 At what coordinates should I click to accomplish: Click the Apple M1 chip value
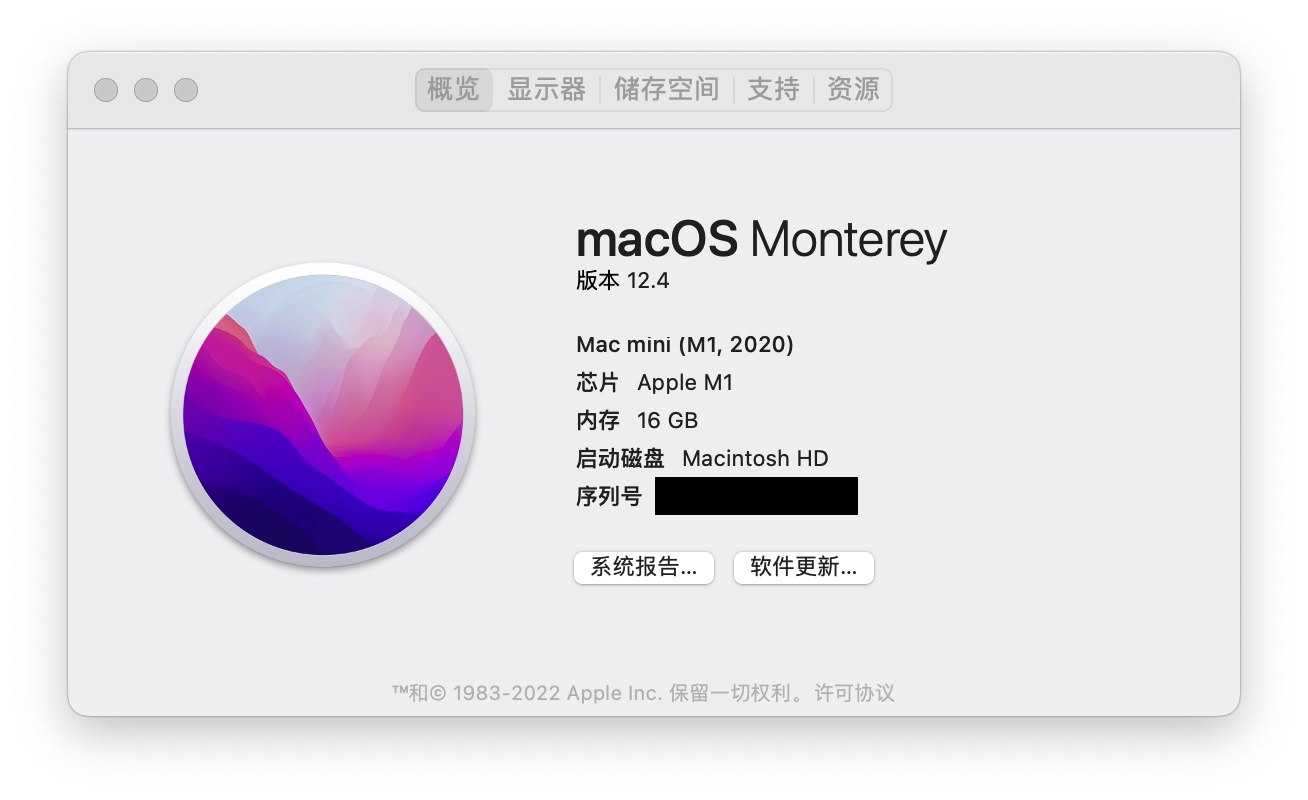tap(685, 383)
